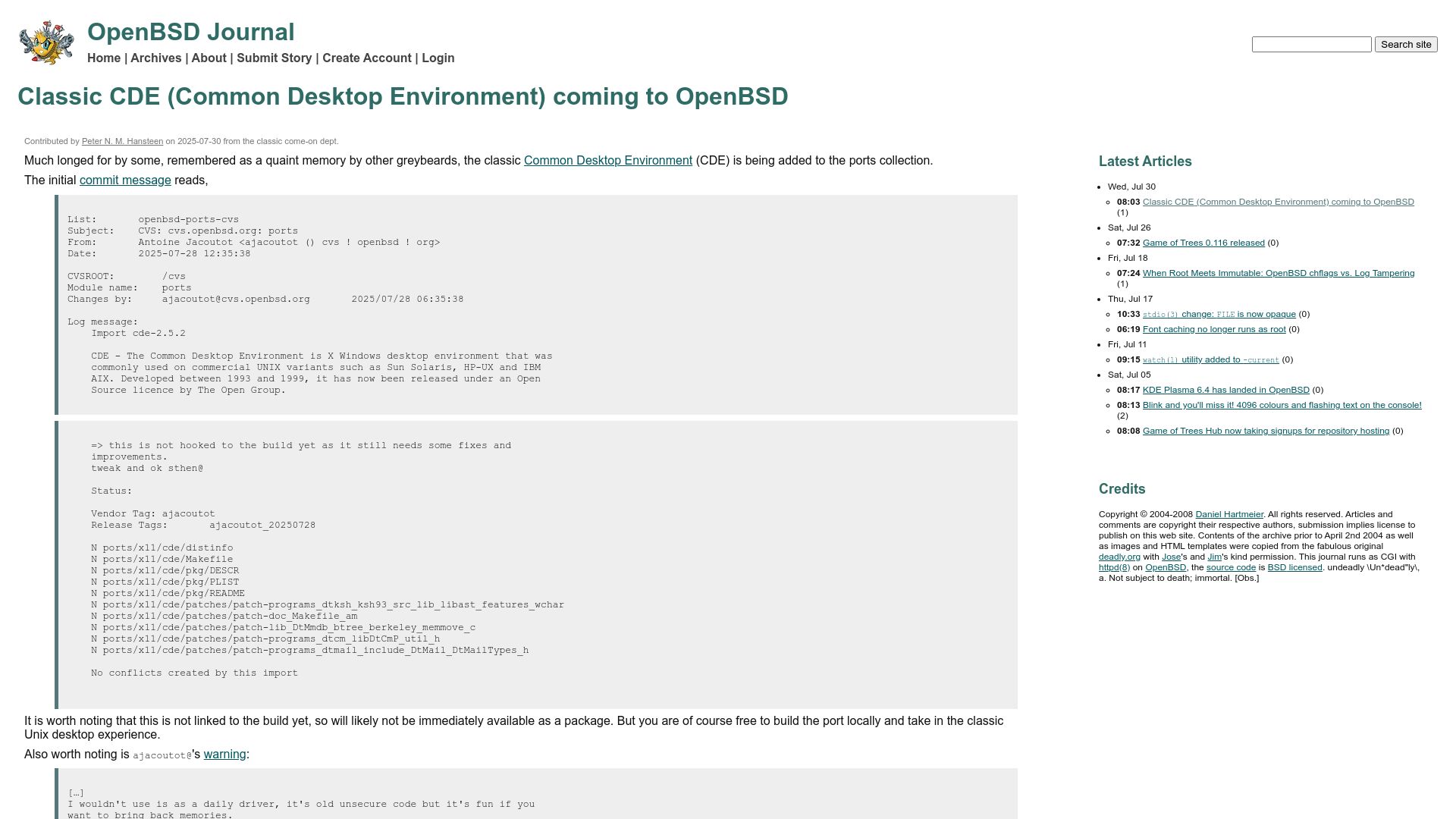Click Create Account link
1456x819 pixels.
click(367, 58)
